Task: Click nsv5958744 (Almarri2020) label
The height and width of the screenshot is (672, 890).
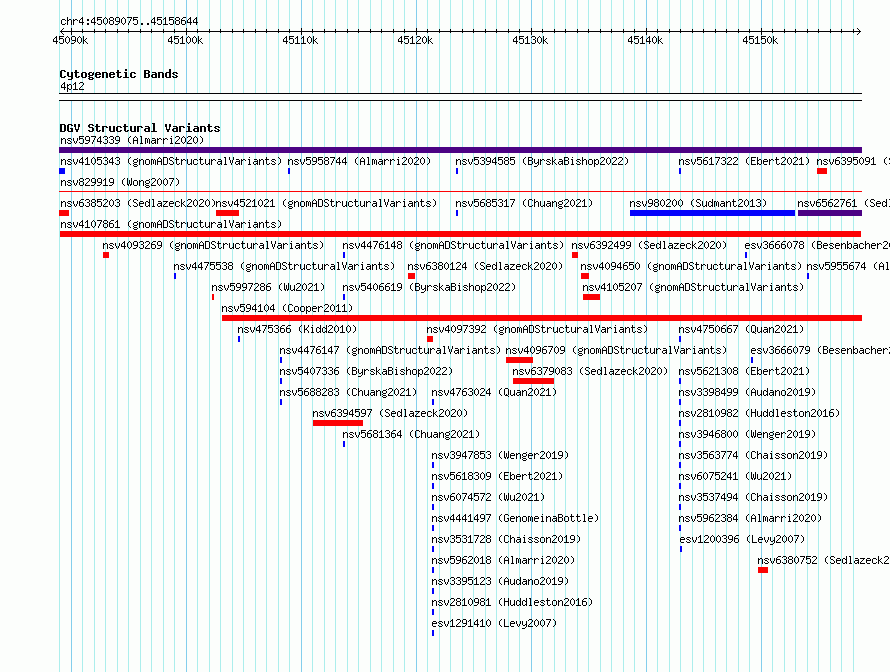Action: coord(359,161)
